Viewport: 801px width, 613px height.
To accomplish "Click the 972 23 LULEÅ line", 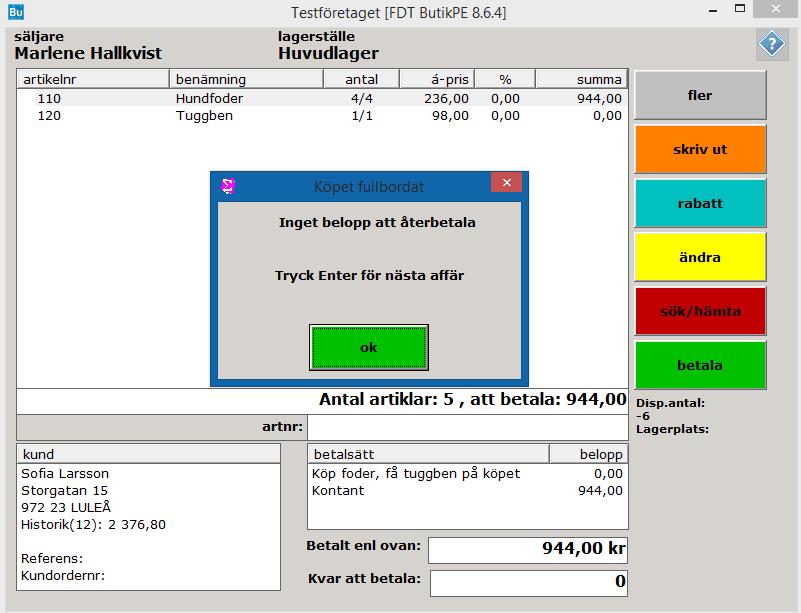I will click(x=66, y=508).
